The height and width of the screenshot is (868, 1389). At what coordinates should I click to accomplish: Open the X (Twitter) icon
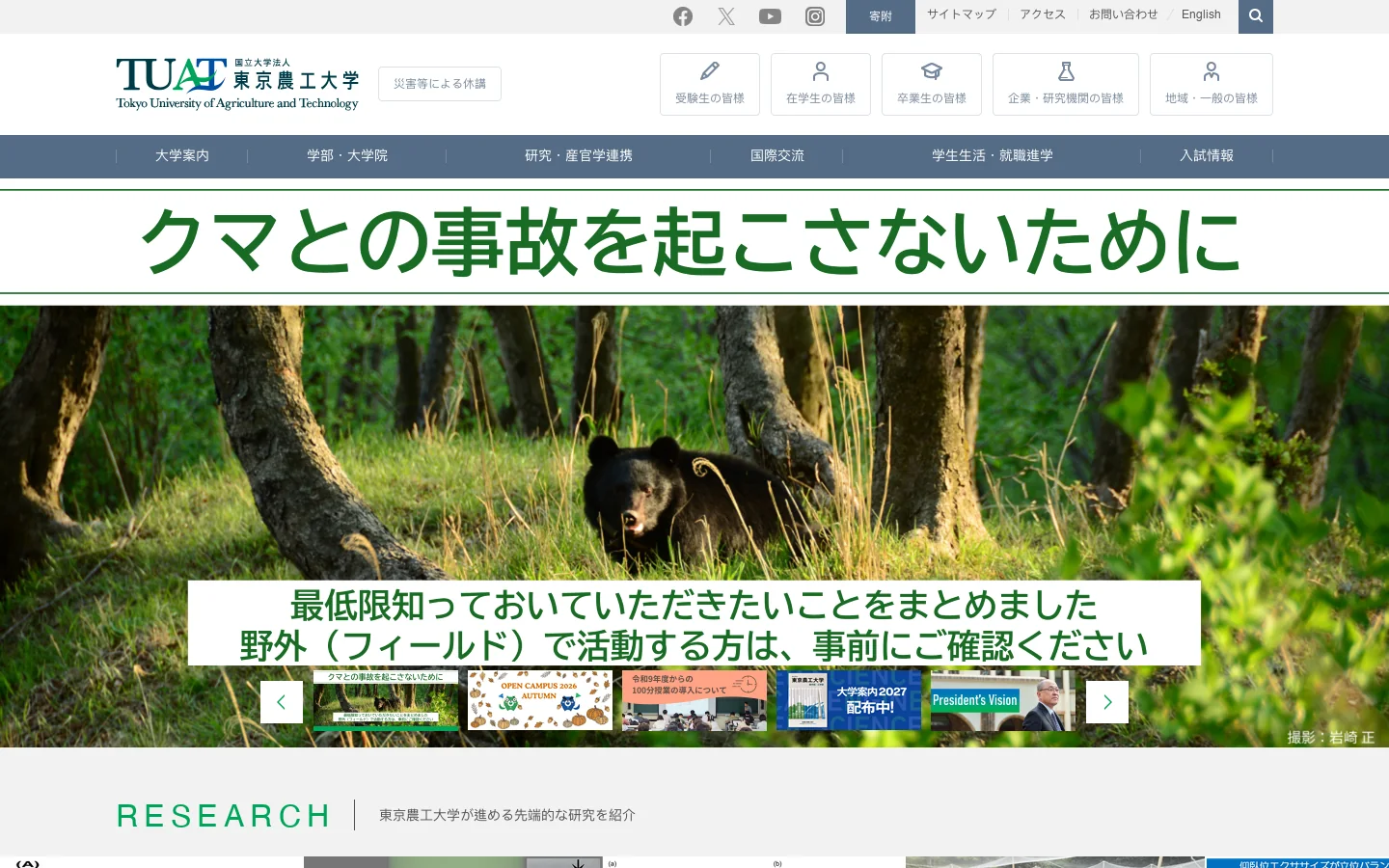pyautogui.click(x=726, y=16)
